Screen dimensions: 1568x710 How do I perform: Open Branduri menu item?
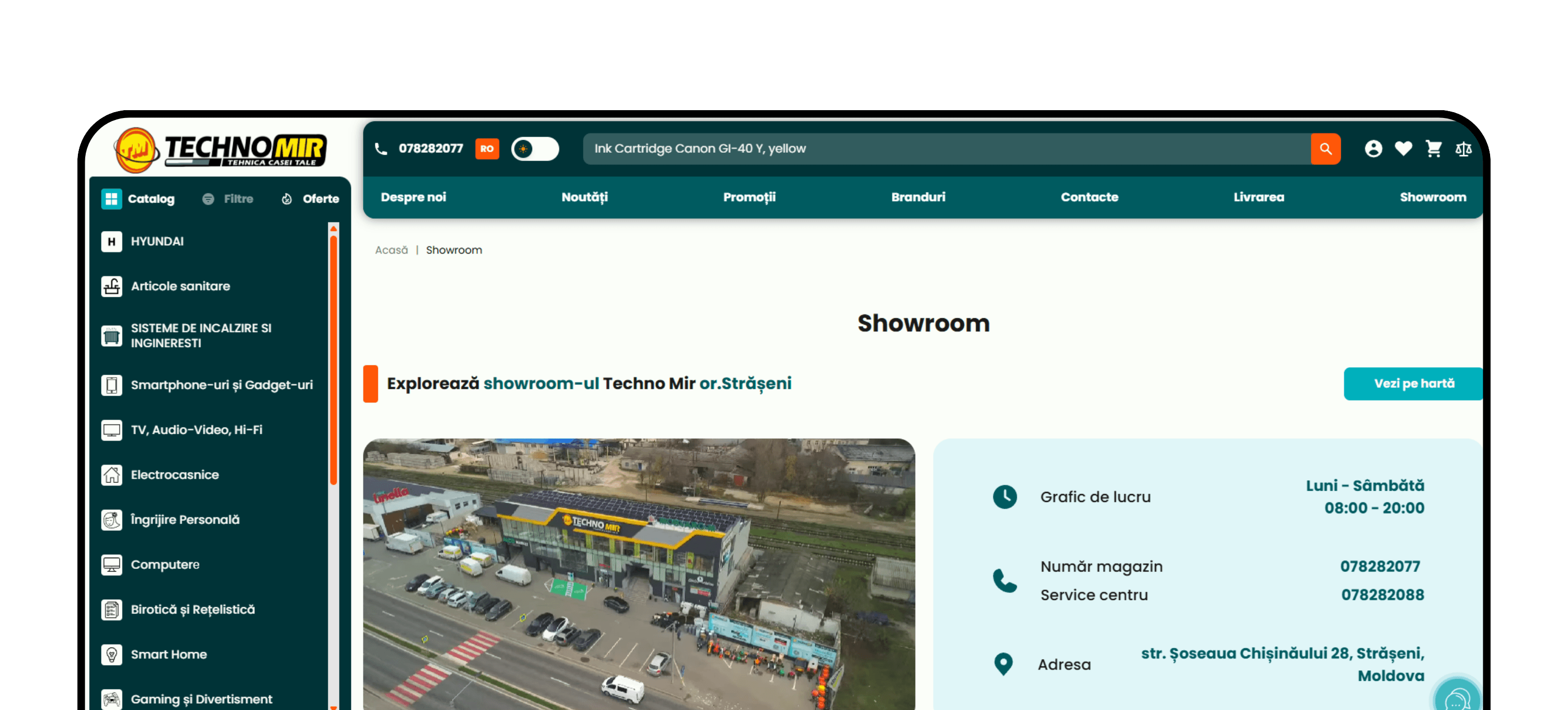[918, 197]
